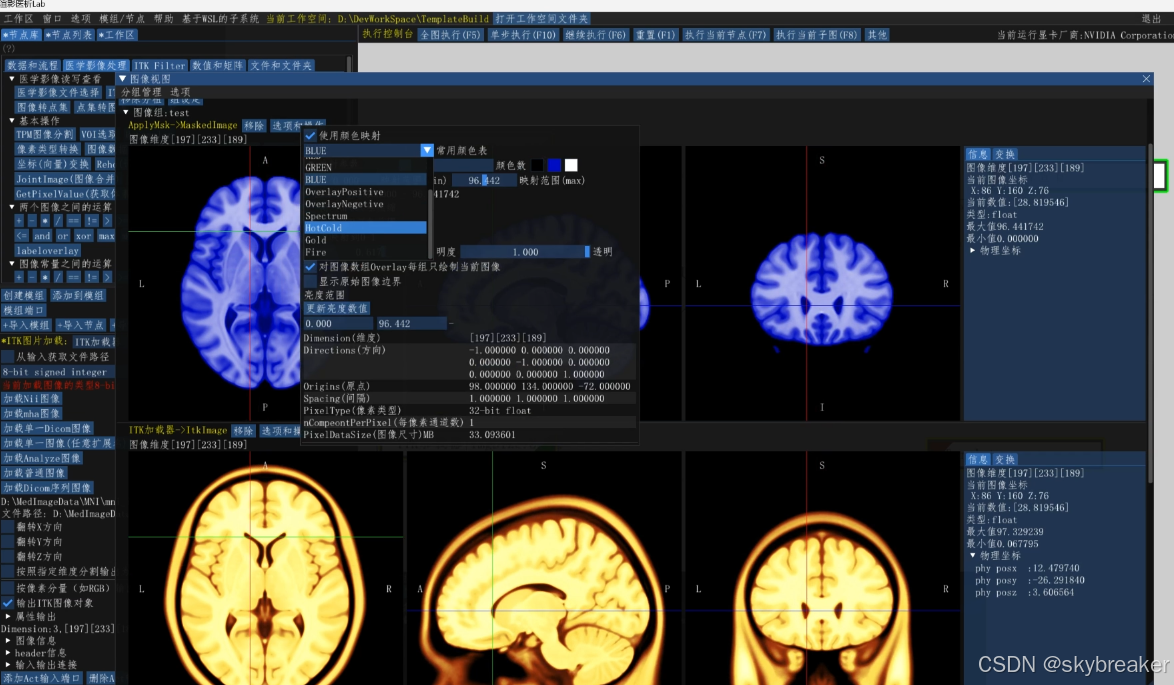Screen dimensions: 1174x685
Task: Collapse the 医学影像读写查看 section
Action: pyautogui.click(x=11, y=79)
